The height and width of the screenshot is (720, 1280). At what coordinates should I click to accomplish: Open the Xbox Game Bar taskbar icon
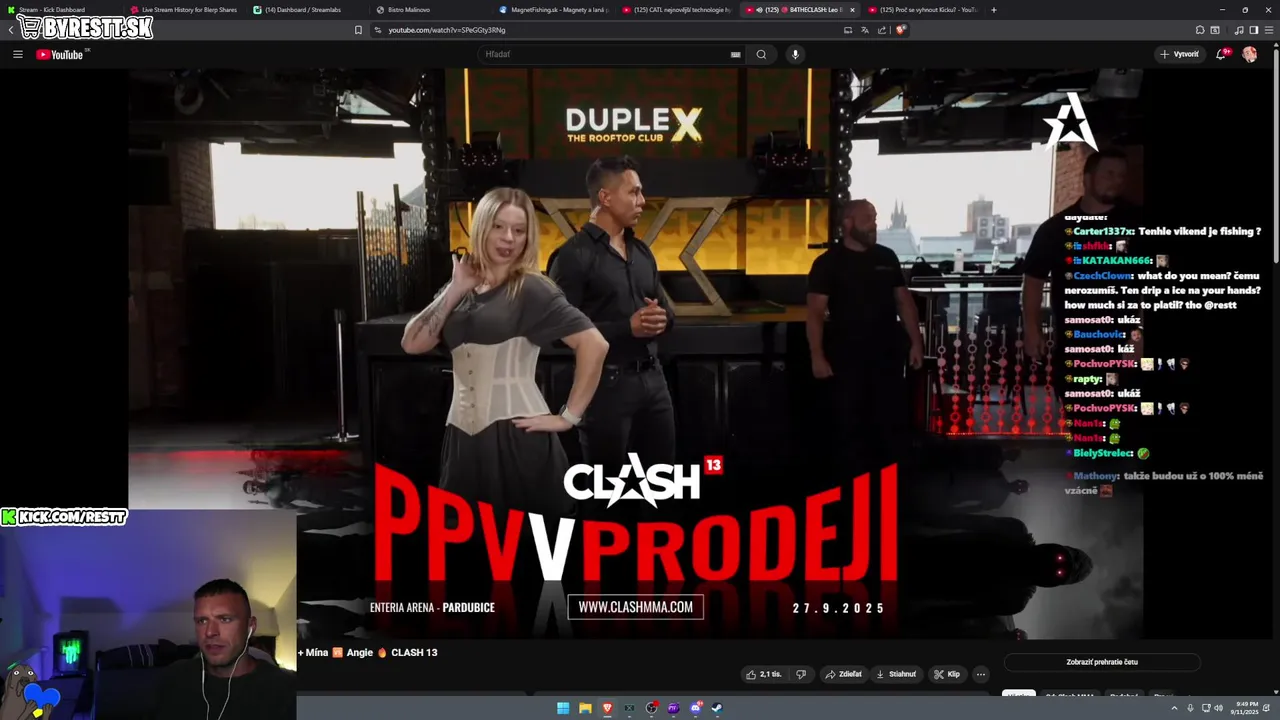pos(629,708)
